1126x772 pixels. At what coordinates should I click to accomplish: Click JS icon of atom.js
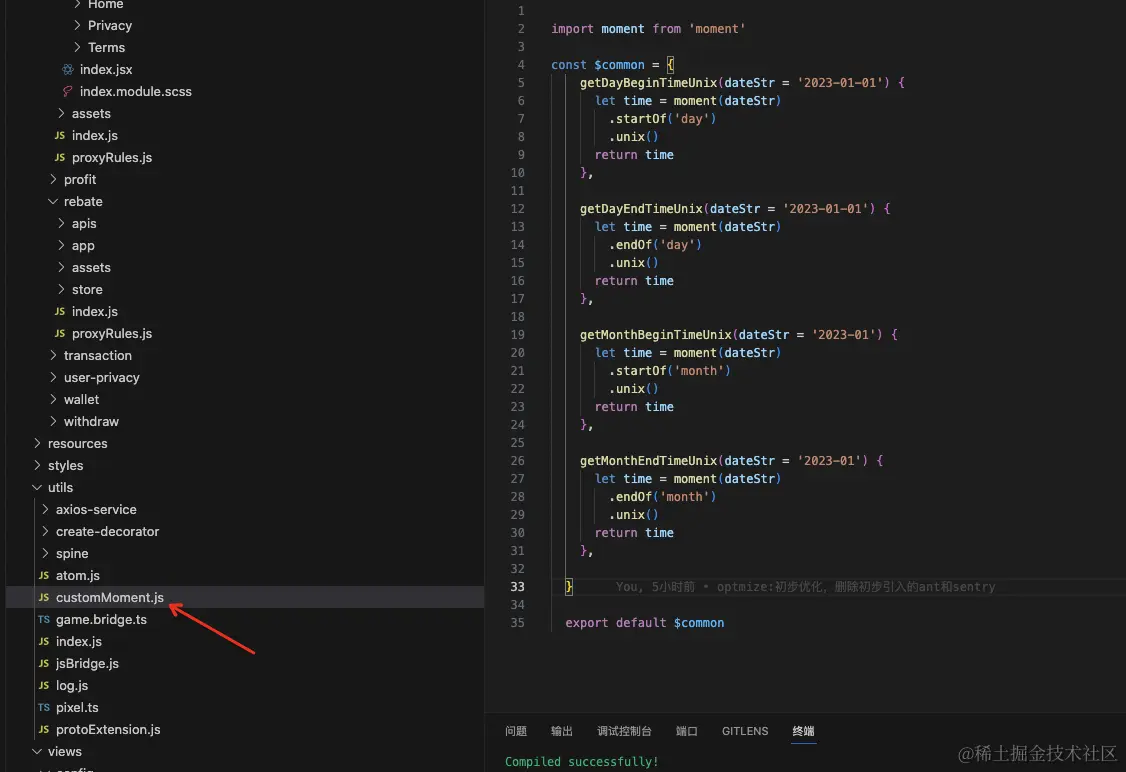click(44, 575)
